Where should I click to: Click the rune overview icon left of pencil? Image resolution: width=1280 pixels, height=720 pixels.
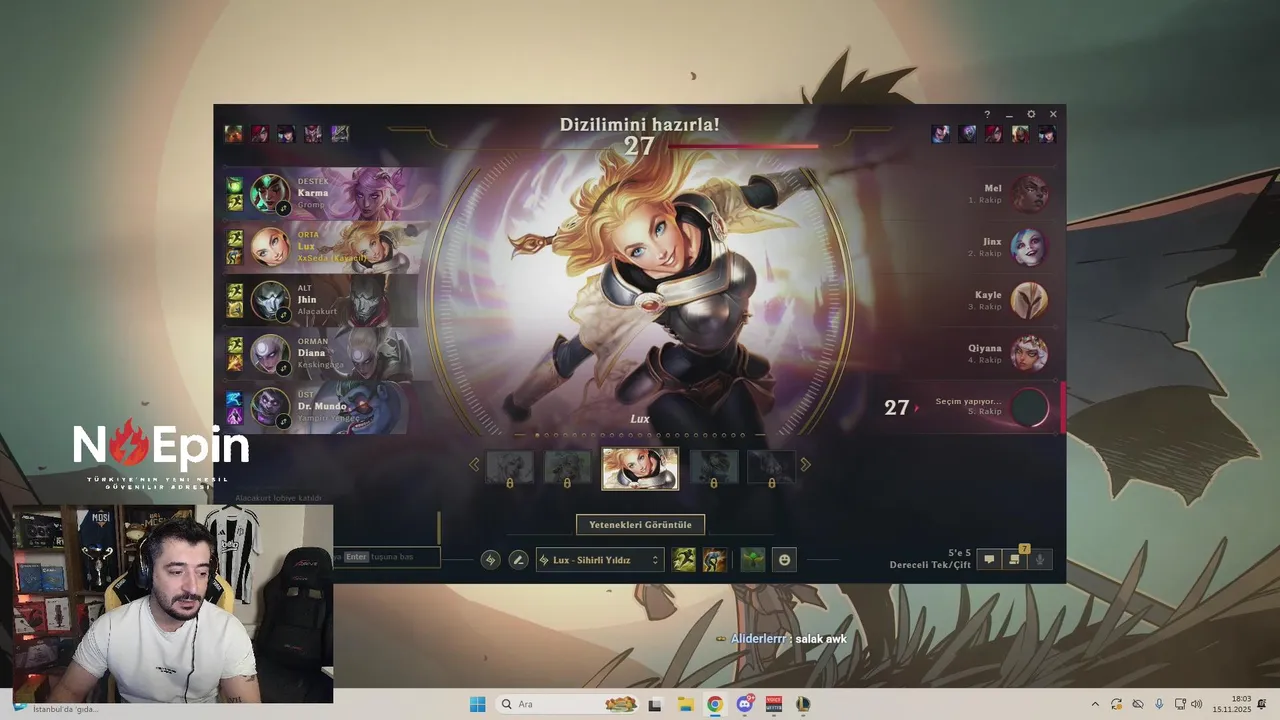[x=490, y=560]
